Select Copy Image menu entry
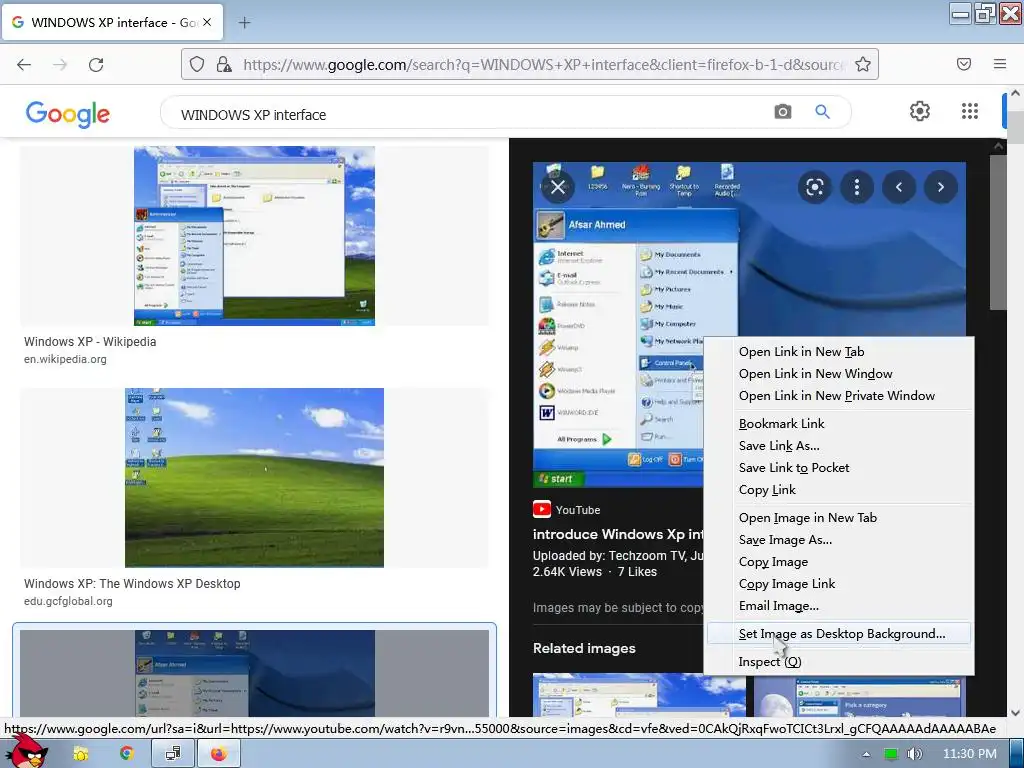Viewport: 1024px width, 768px height. [840, 562]
